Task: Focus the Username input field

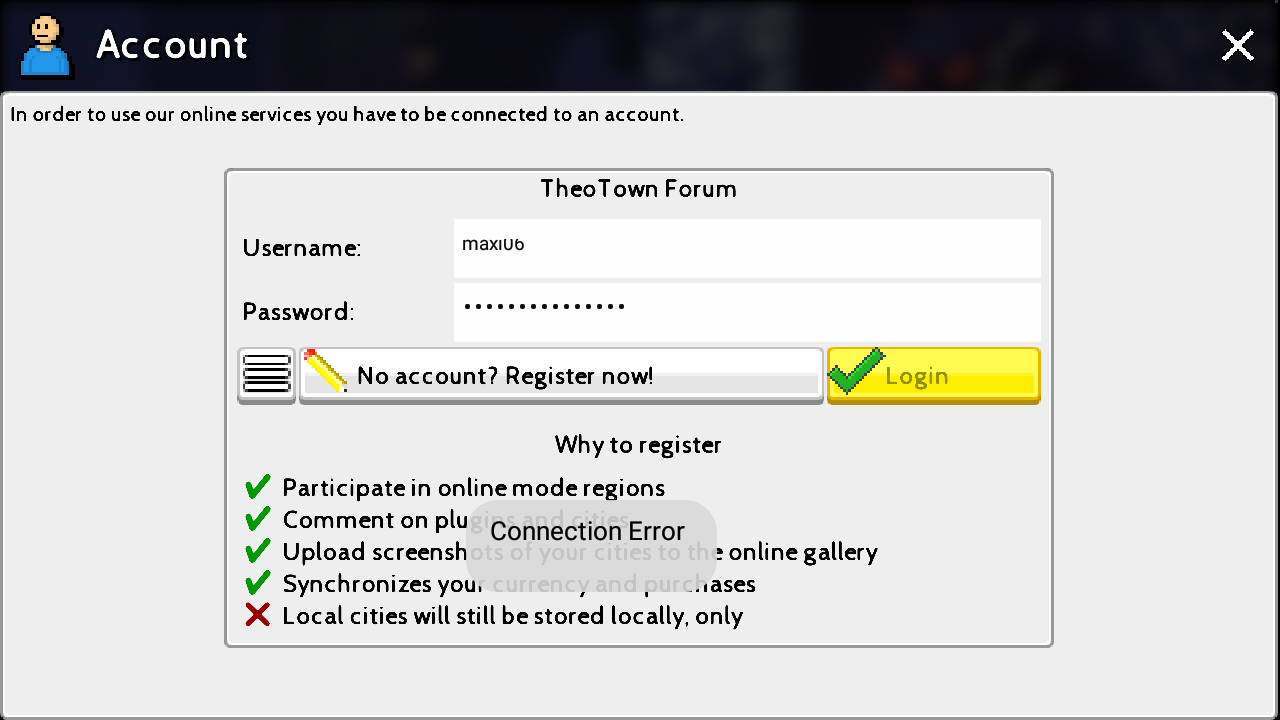Action: coord(747,248)
